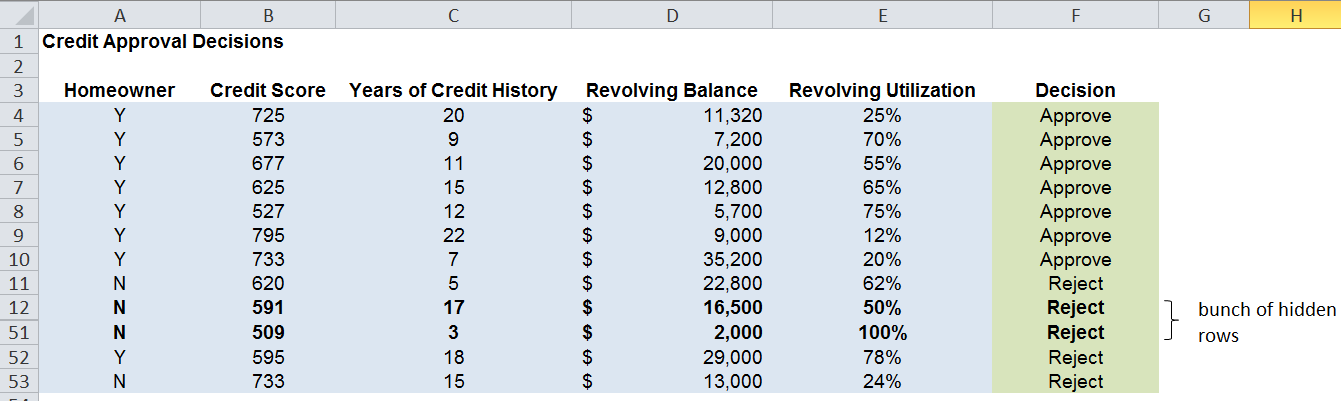Select column A header
The height and width of the screenshot is (401, 1341).
point(119,15)
